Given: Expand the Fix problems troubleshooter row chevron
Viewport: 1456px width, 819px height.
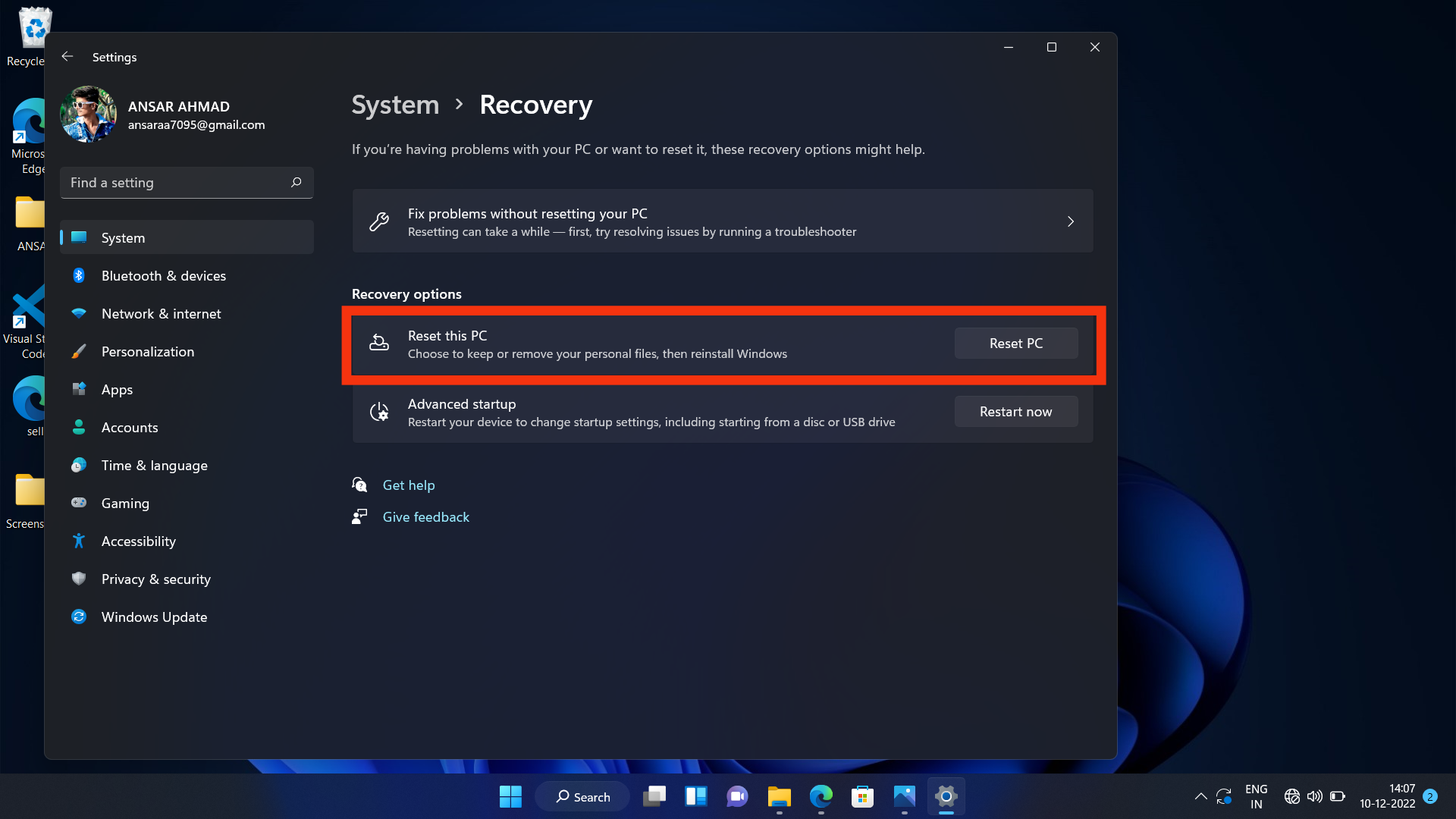Looking at the screenshot, I should [1070, 221].
